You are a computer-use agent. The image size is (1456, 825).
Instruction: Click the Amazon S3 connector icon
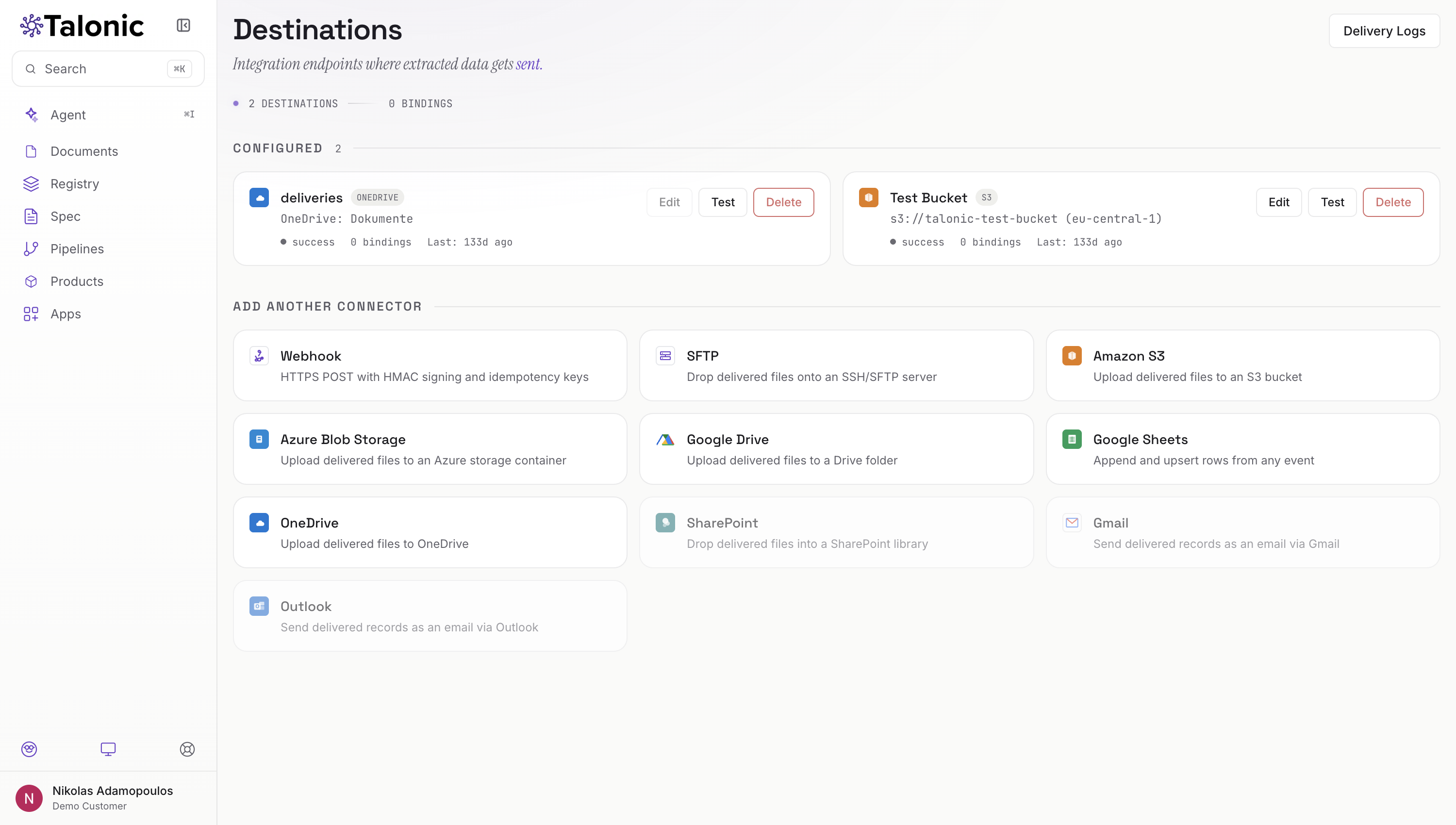(x=1071, y=356)
